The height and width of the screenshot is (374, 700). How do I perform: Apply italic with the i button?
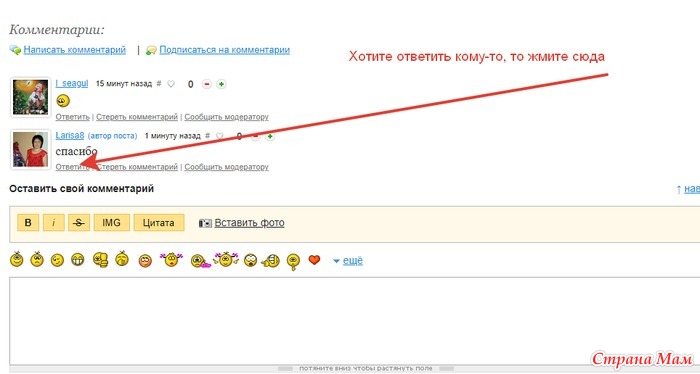(x=54, y=222)
